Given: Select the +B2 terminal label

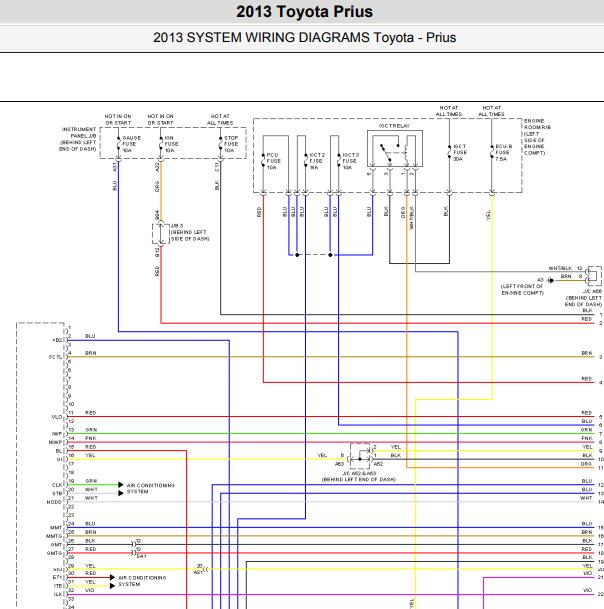Looking at the screenshot, I should click(57, 340).
